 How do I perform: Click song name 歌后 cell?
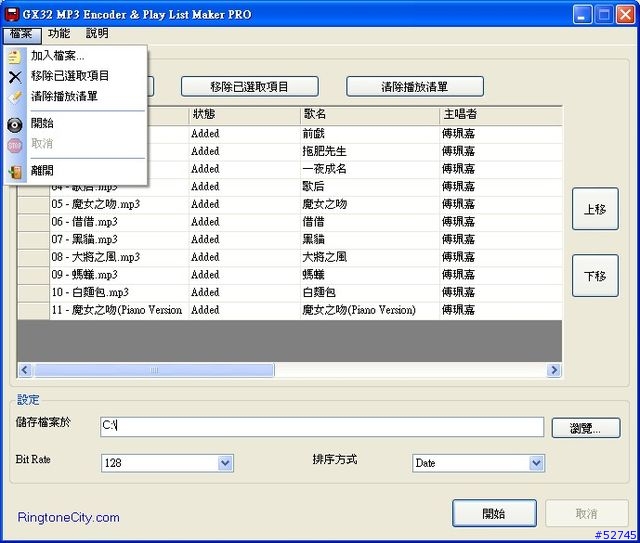pyautogui.click(x=370, y=186)
